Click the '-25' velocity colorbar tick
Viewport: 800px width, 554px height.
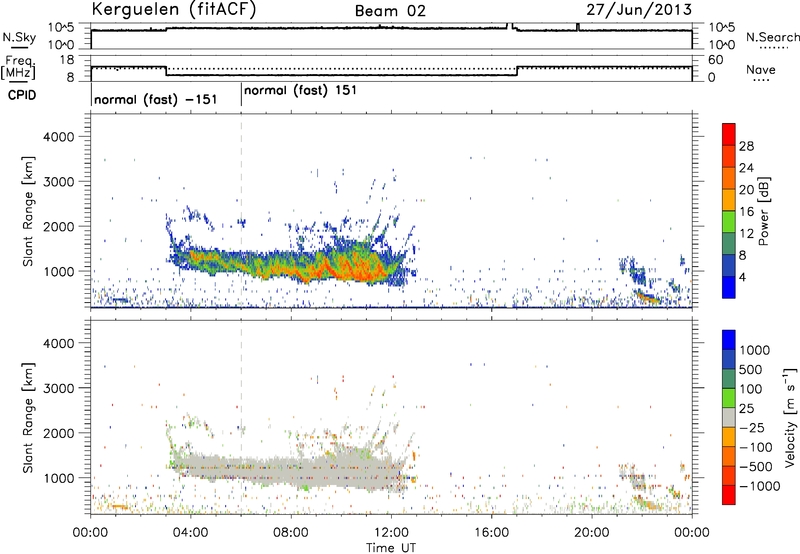coord(752,427)
